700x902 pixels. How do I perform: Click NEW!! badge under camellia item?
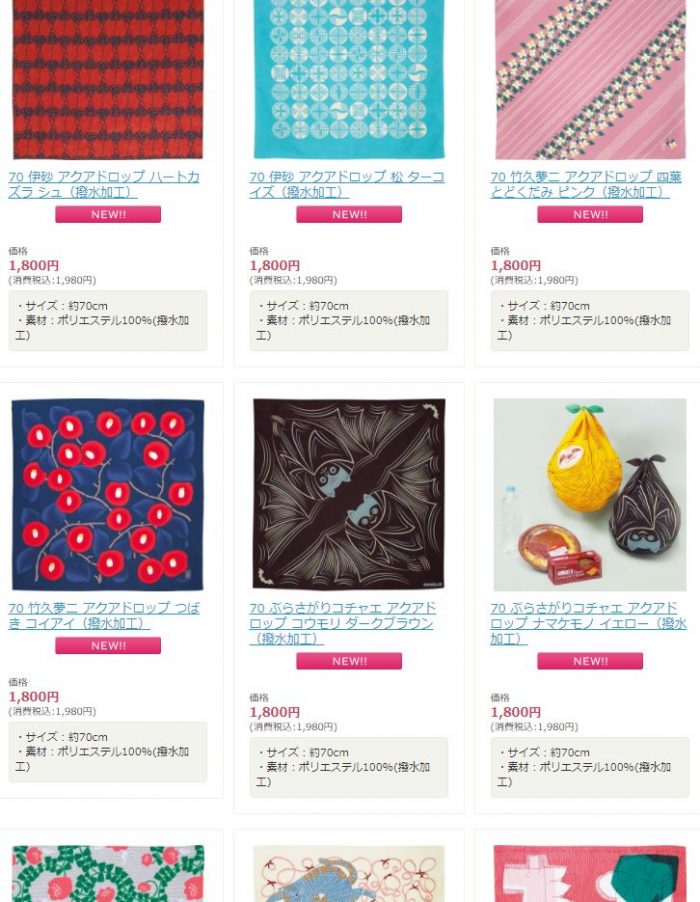108,645
